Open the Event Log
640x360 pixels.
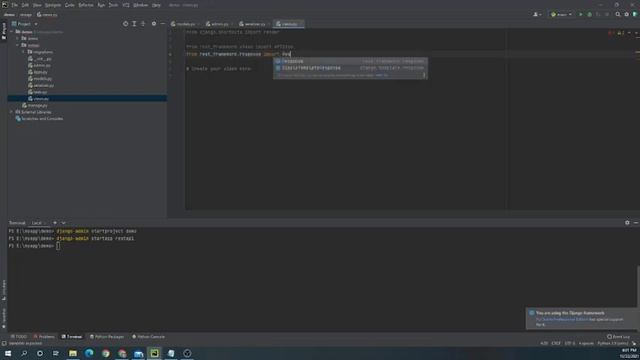pos(618,337)
